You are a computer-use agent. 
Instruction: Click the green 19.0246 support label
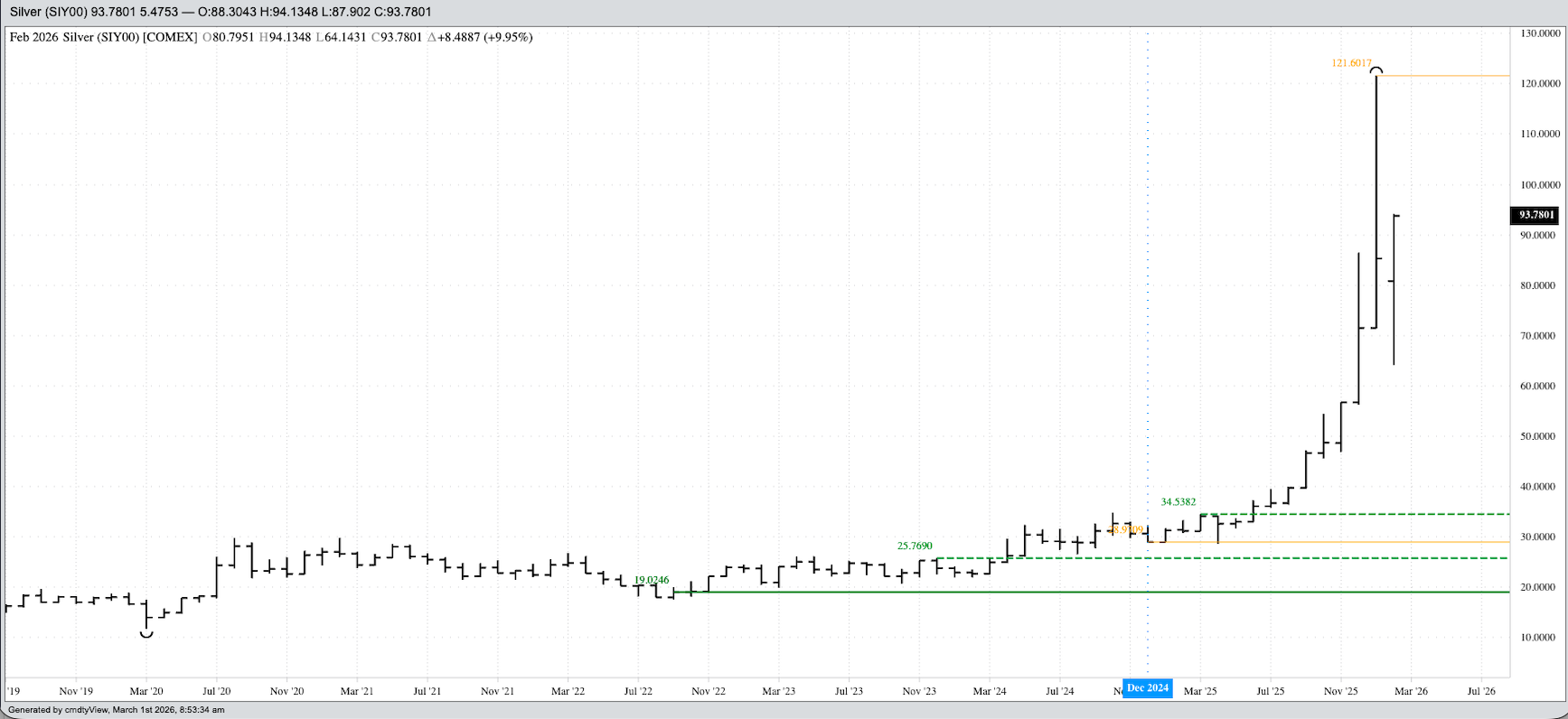[651, 580]
